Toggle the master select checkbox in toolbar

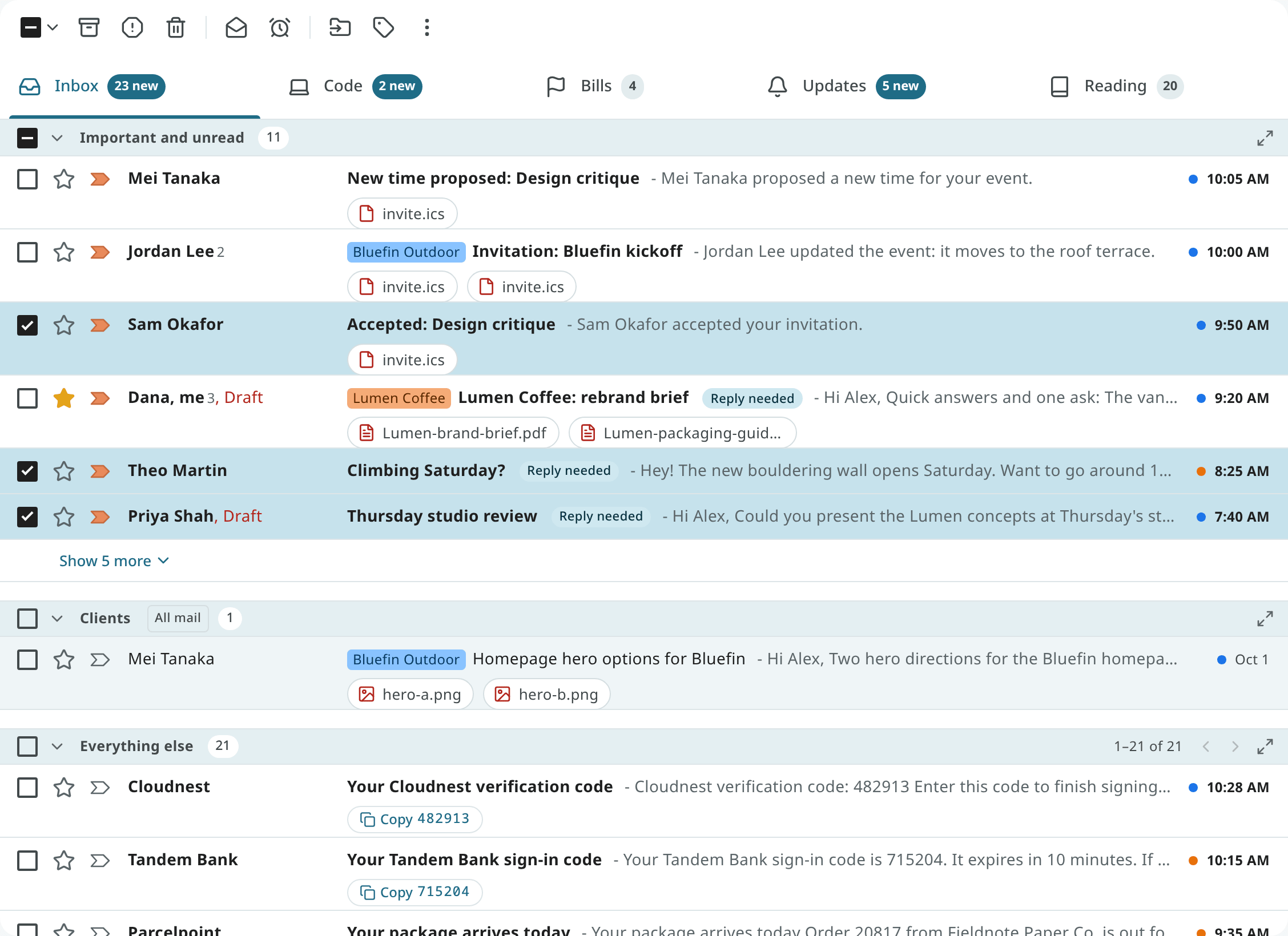30,27
